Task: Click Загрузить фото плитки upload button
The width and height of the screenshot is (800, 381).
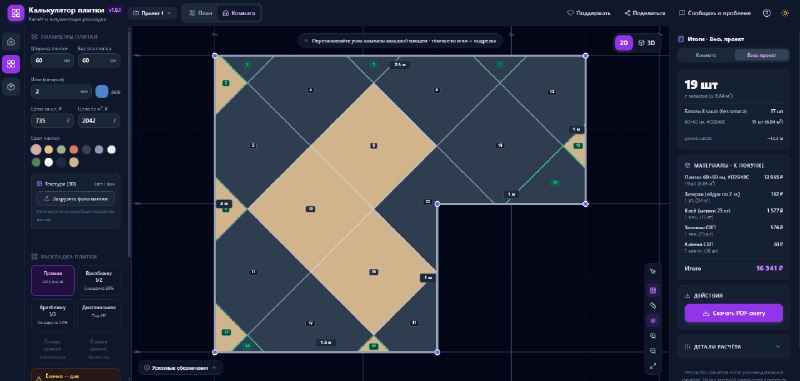Action: [76, 199]
